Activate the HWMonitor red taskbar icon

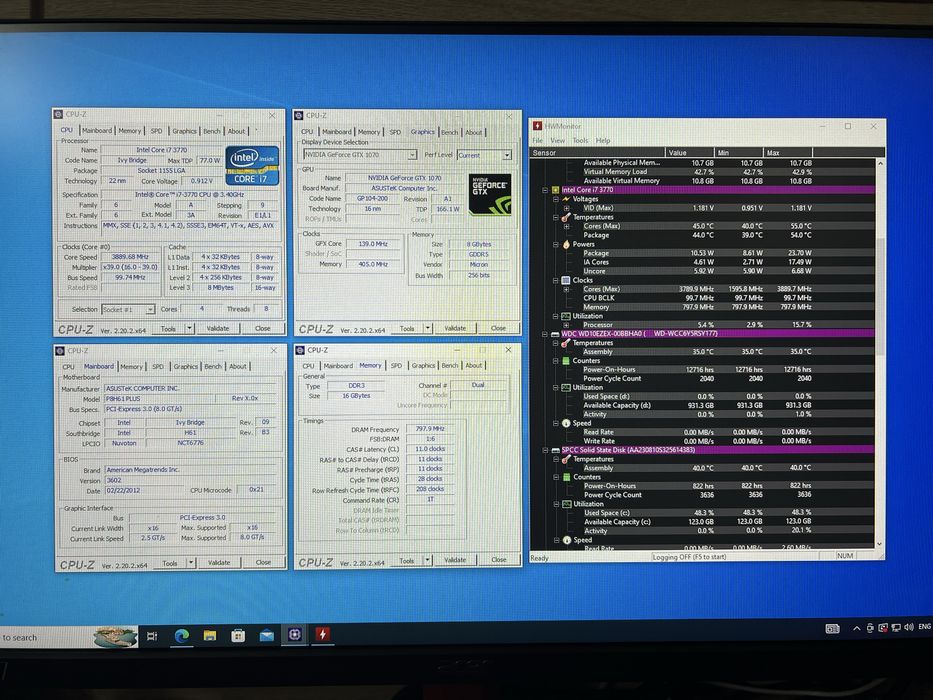tap(323, 635)
